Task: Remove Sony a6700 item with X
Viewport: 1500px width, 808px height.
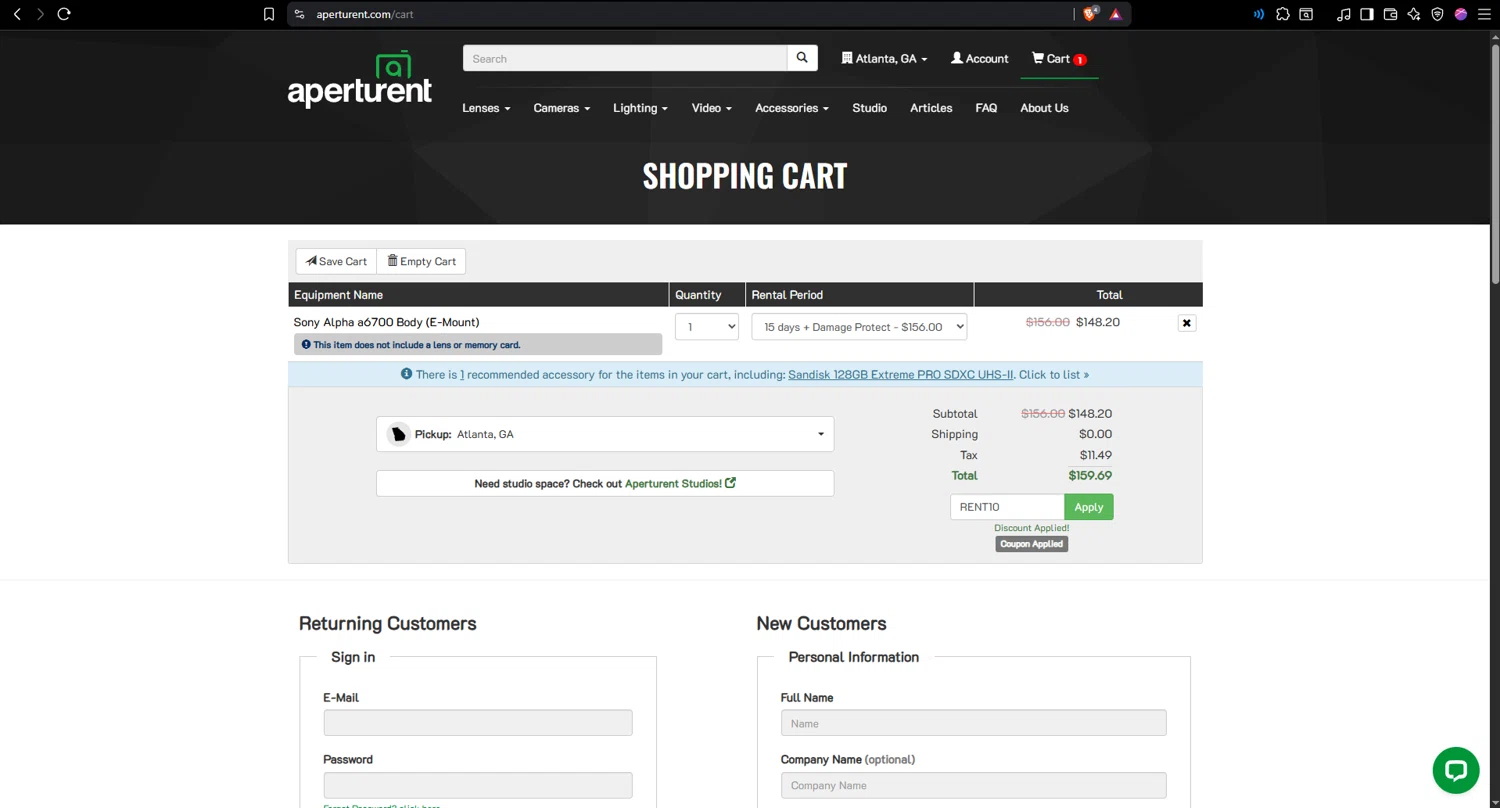Action: (x=1187, y=323)
